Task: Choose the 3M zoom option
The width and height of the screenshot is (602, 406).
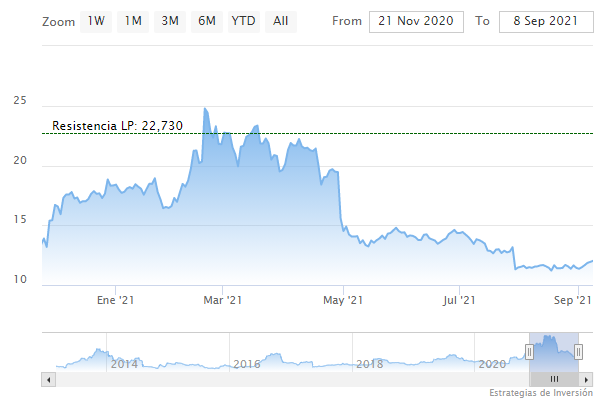Action: pyautogui.click(x=170, y=20)
